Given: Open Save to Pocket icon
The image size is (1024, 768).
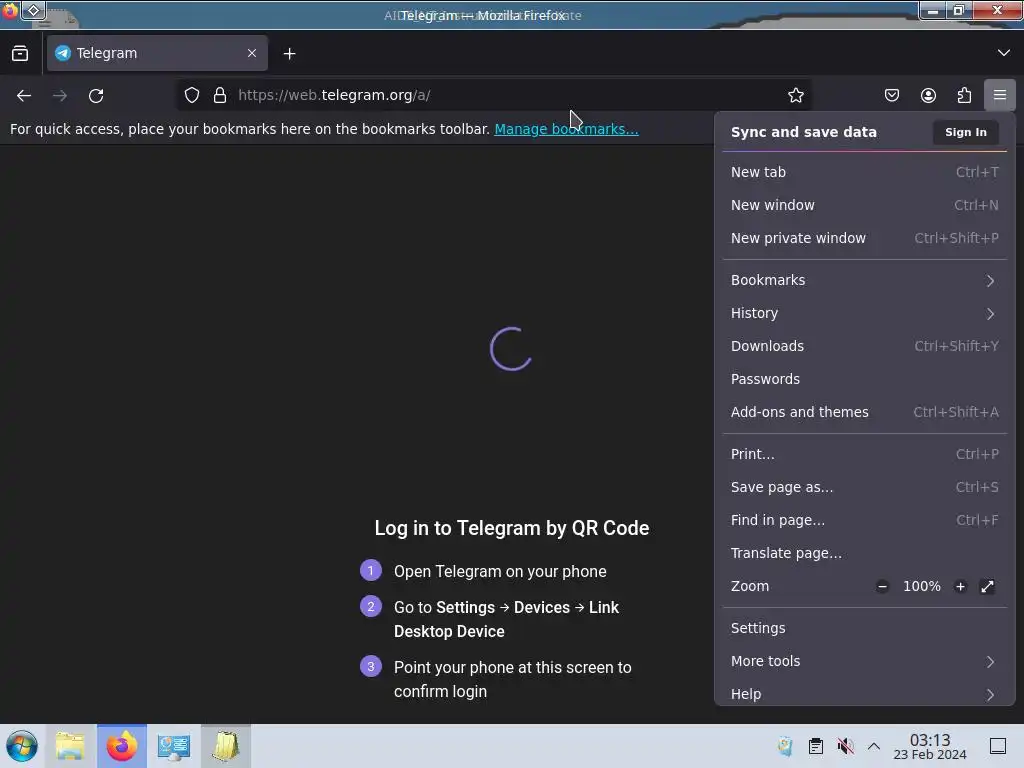Looking at the screenshot, I should click(892, 95).
